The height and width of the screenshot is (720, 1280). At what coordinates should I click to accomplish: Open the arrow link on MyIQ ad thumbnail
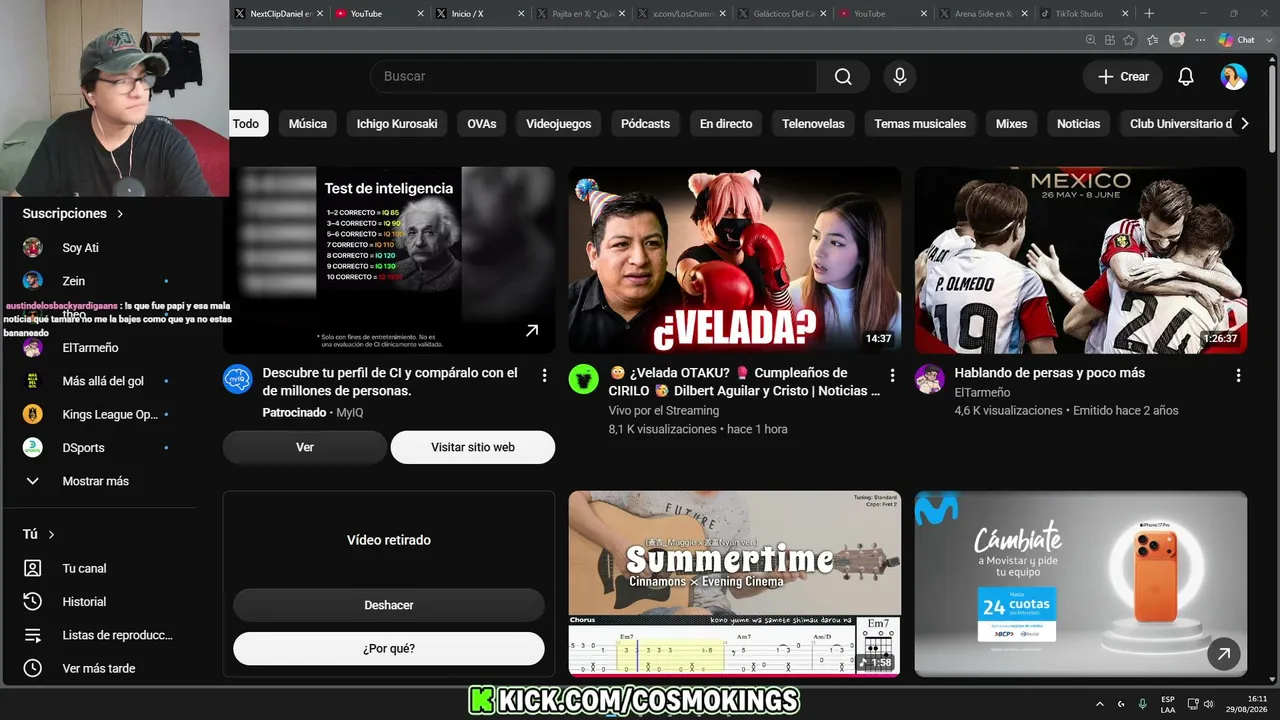[532, 330]
